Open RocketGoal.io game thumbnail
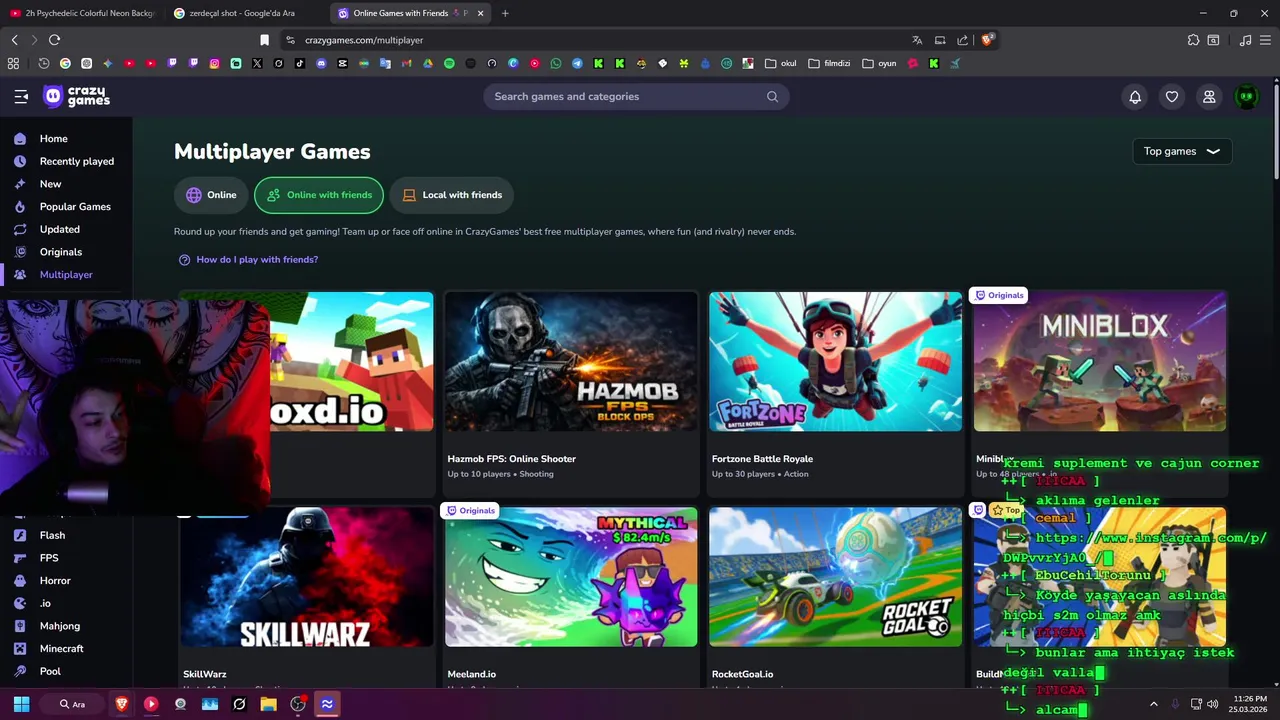Screen dimensions: 1280x720 836,577
